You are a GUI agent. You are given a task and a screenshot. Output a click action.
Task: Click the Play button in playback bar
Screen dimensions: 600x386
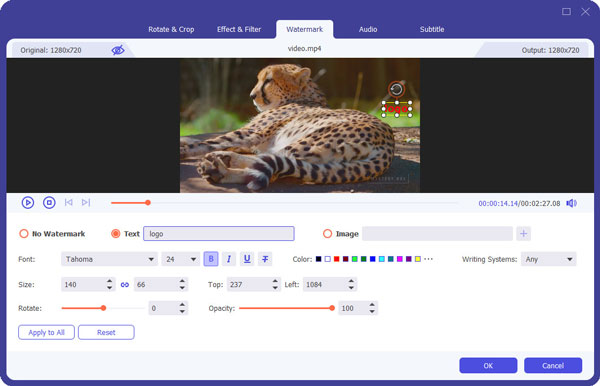(28, 202)
